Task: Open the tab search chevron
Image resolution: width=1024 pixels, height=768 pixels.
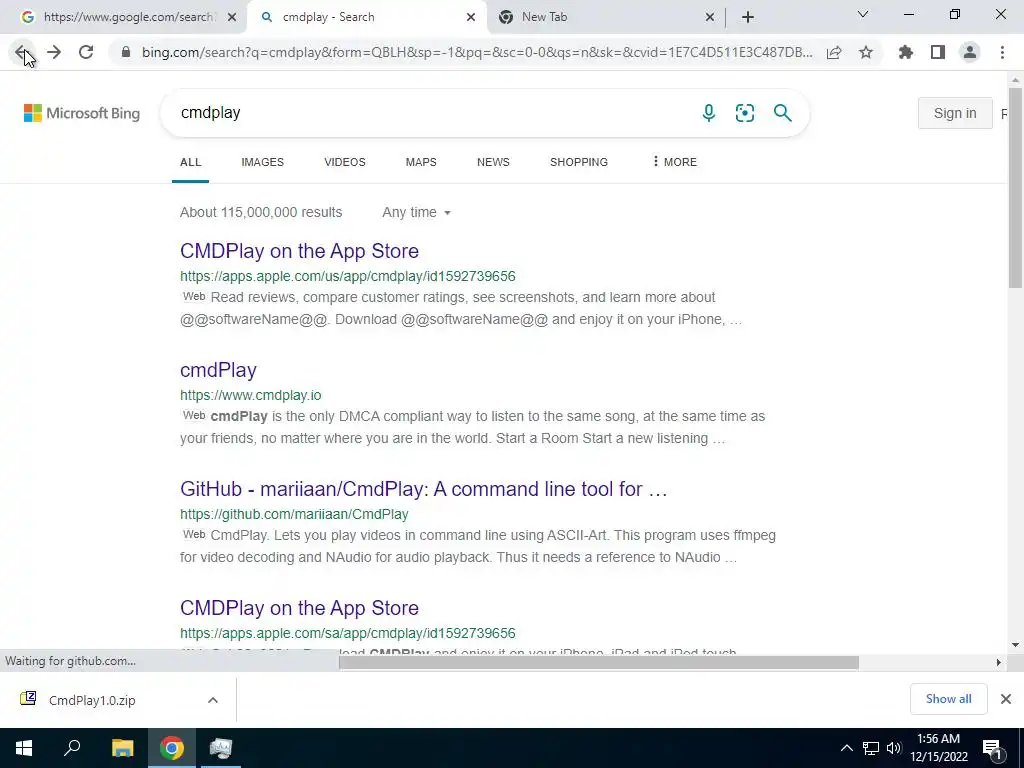Action: coord(863,14)
